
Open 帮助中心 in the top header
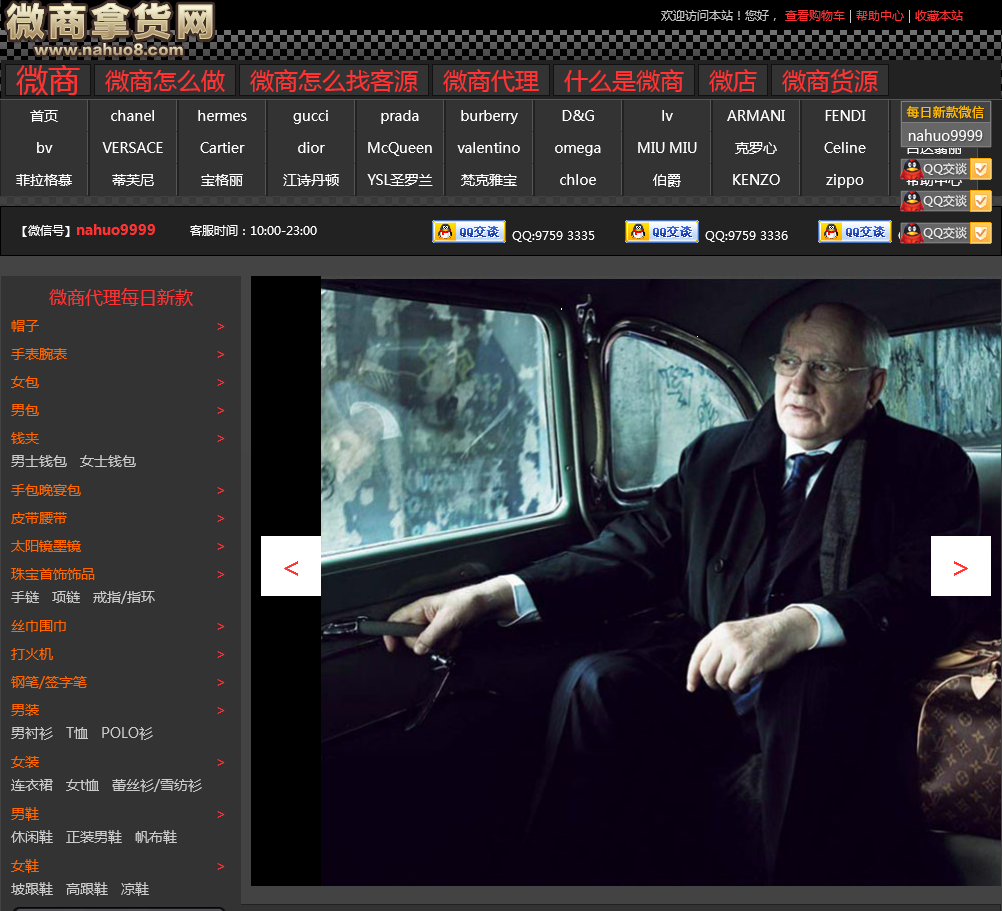[879, 15]
